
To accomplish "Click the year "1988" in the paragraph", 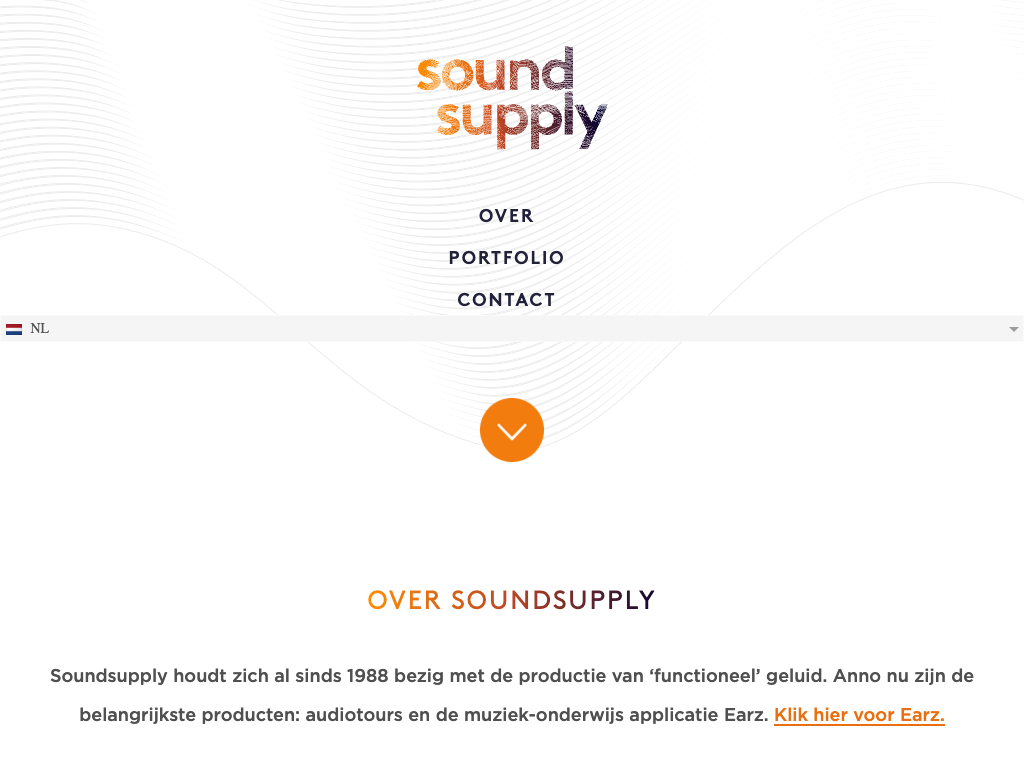I will [368, 676].
